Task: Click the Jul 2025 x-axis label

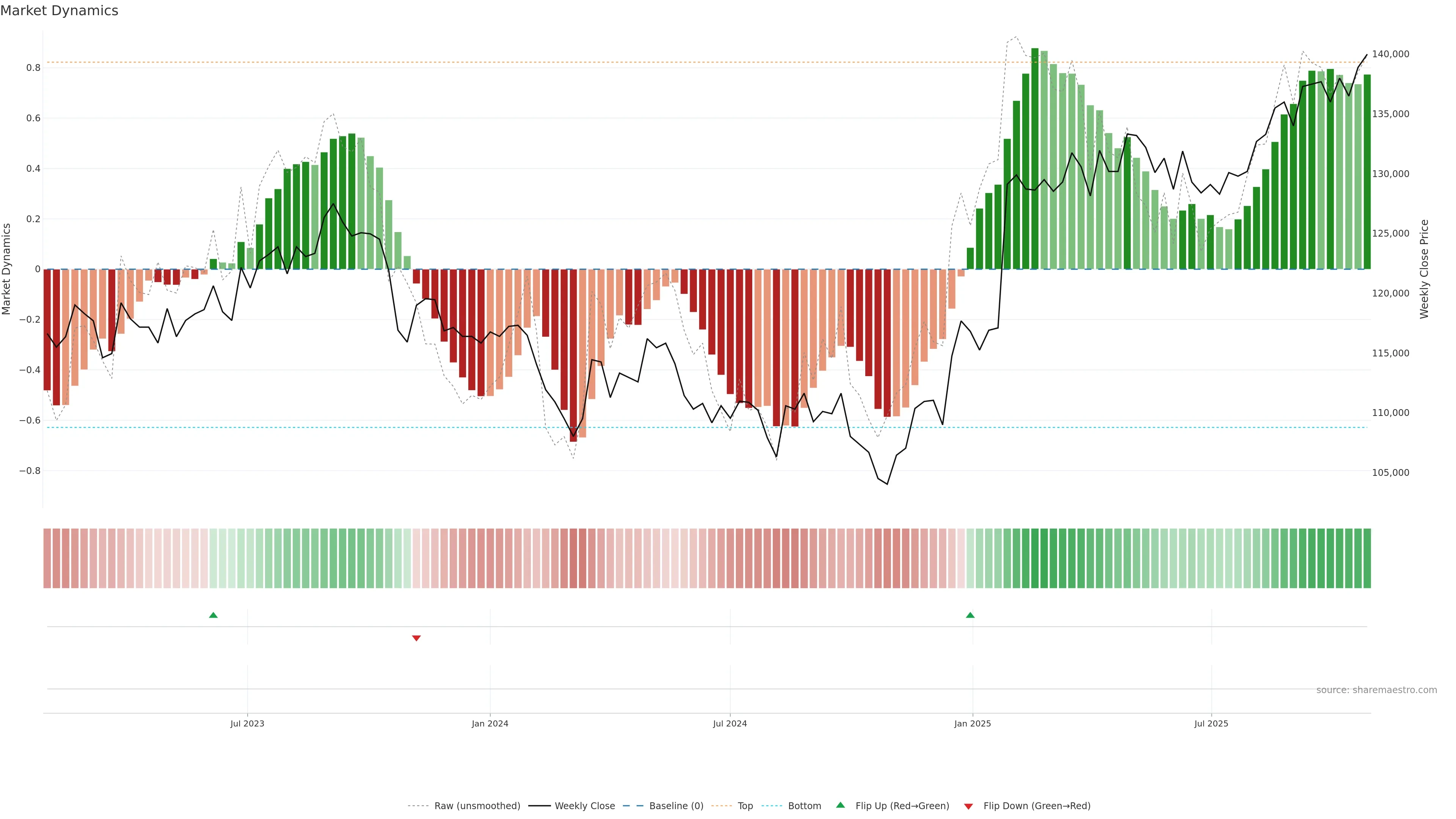Action: pyautogui.click(x=1211, y=723)
